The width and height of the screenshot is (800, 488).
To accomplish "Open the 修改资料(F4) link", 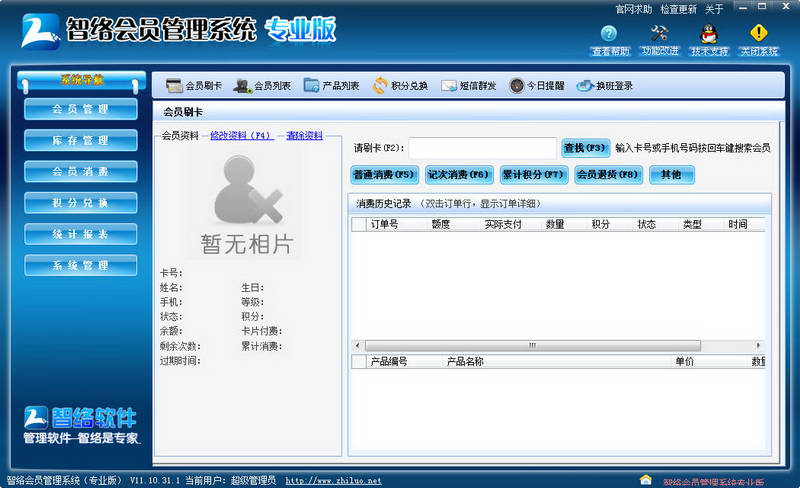I will 240,136.
